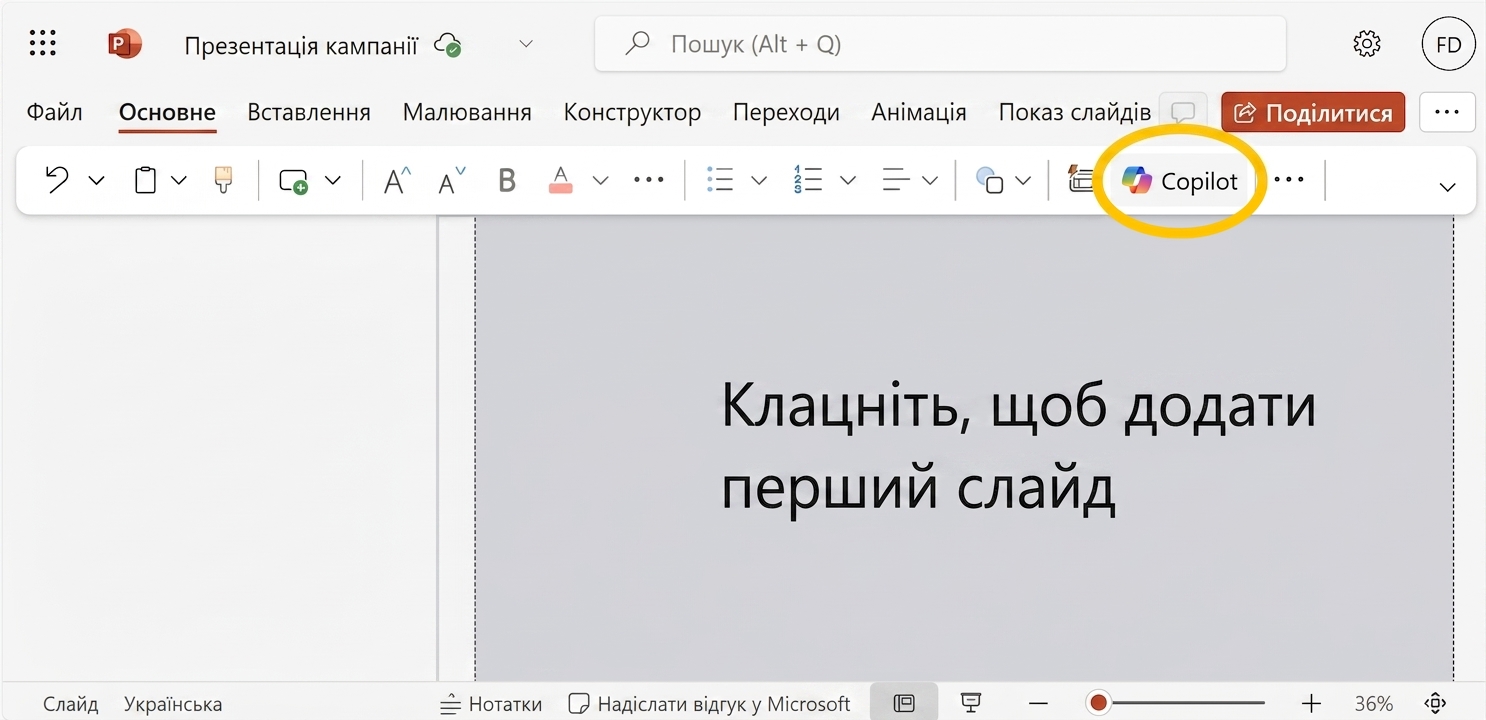Viewport: 1486px width, 720px height.
Task: Click the 36% zoom level
Action: tap(1373, 704)
